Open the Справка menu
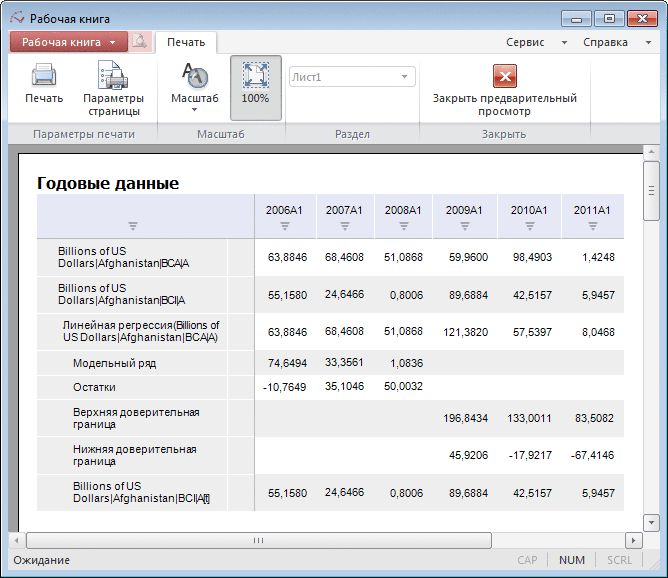 tap(605, 42)
